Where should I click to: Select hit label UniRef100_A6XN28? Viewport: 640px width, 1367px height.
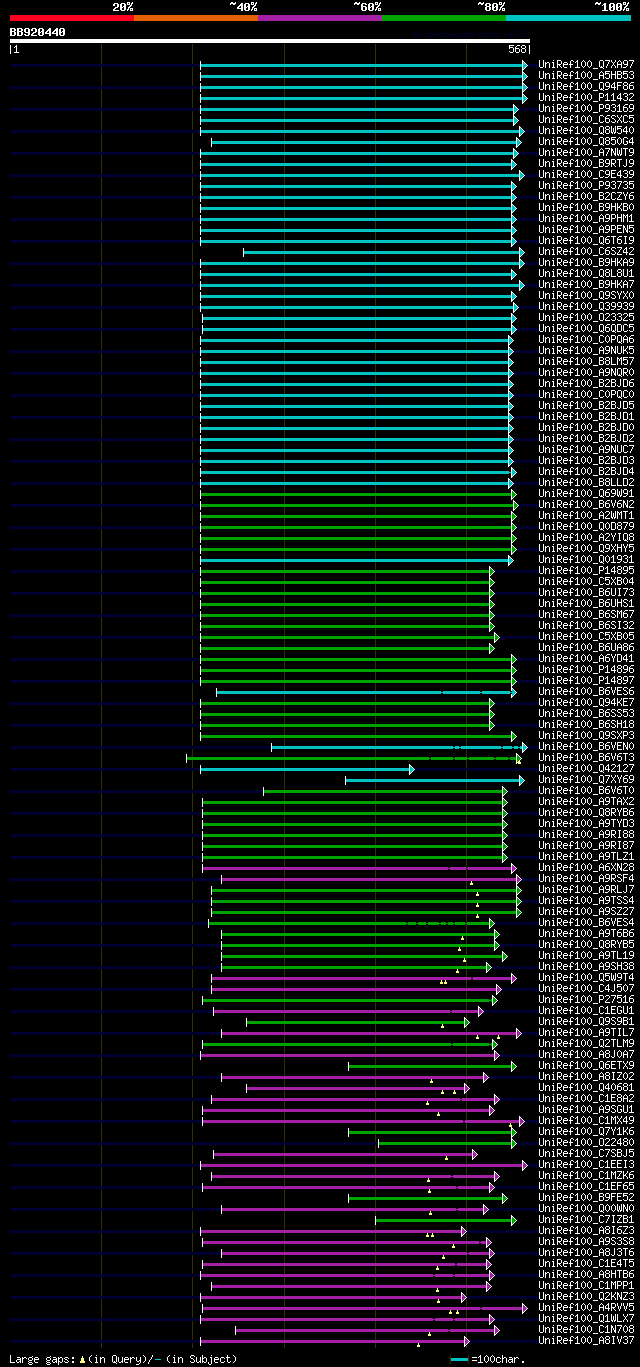pyautogui.click(x=586, y=867)
